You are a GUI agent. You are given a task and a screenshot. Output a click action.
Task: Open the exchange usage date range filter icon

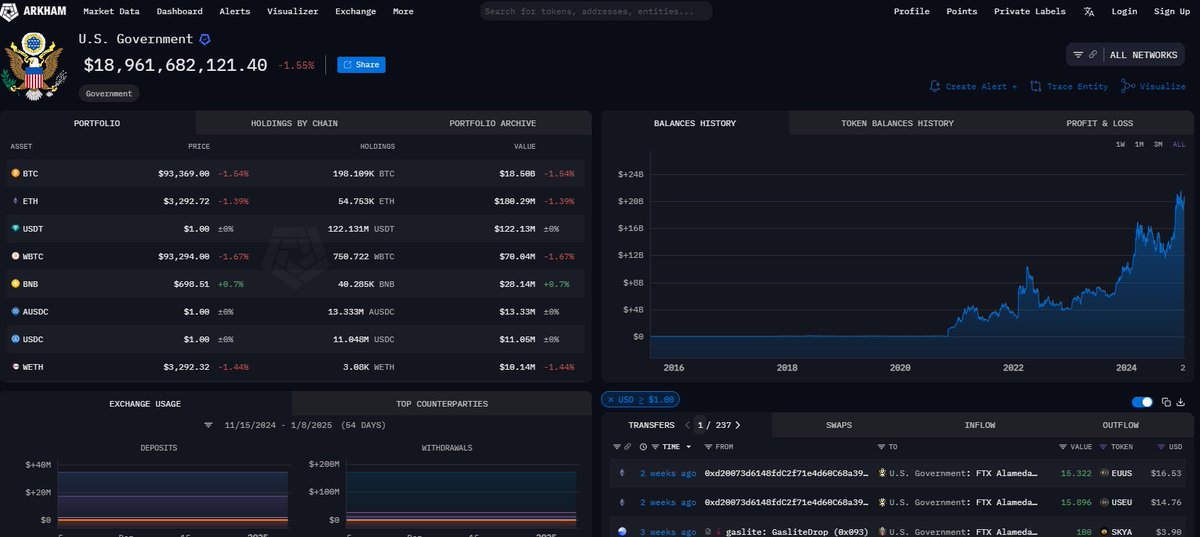[x=209, y=425]
